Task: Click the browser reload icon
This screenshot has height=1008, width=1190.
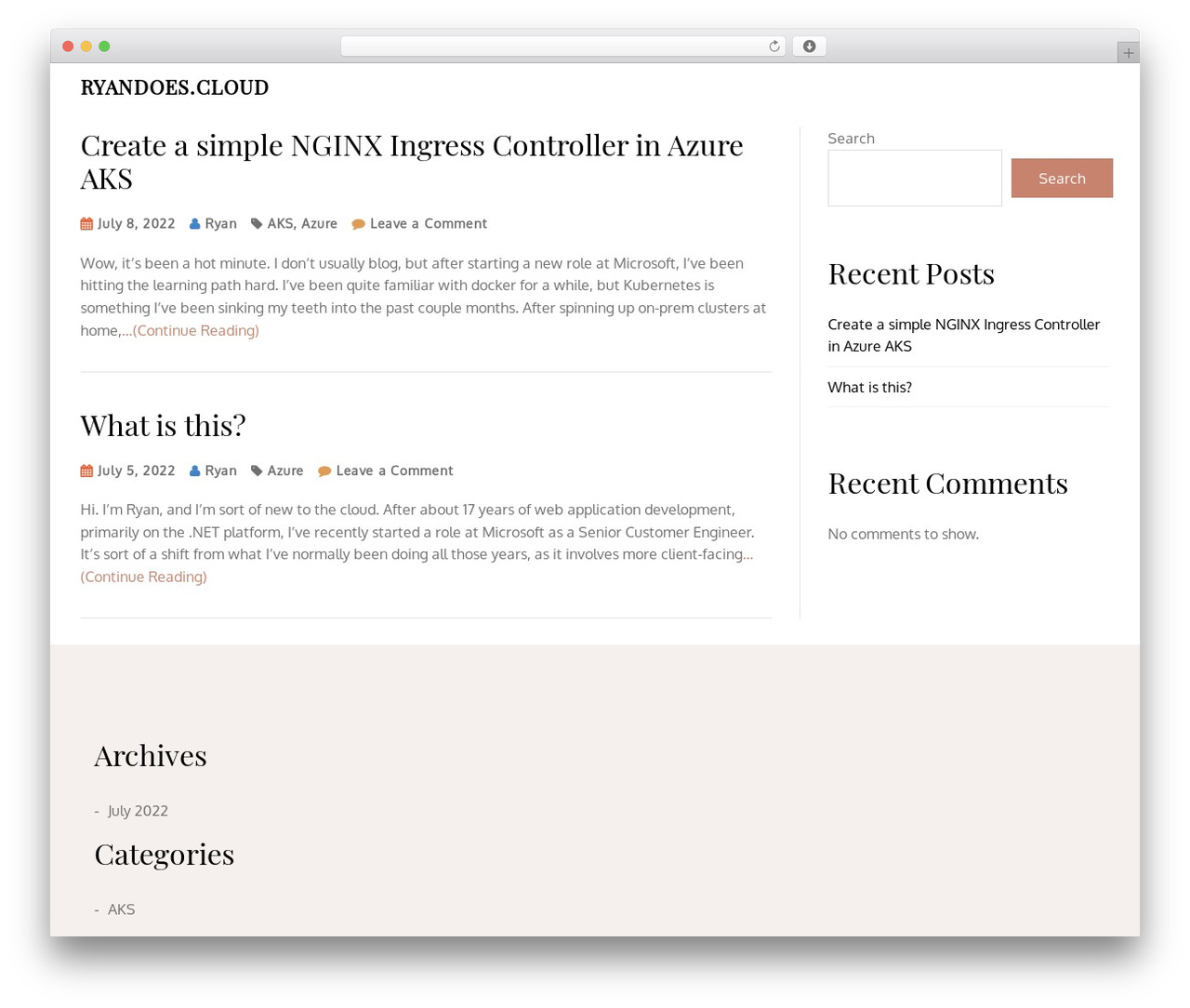Action: (773, 46)
